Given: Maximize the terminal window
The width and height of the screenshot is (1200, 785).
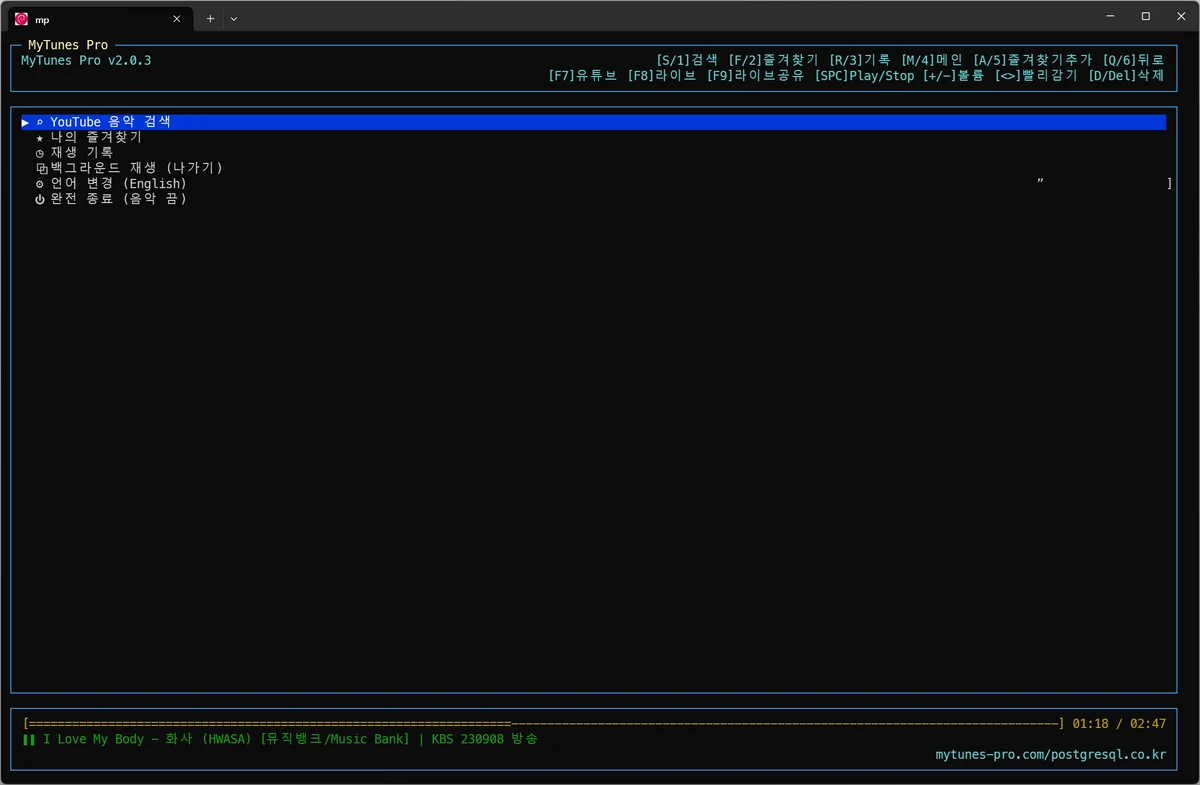Looking at the screenshot, I should coord(1146,16).
